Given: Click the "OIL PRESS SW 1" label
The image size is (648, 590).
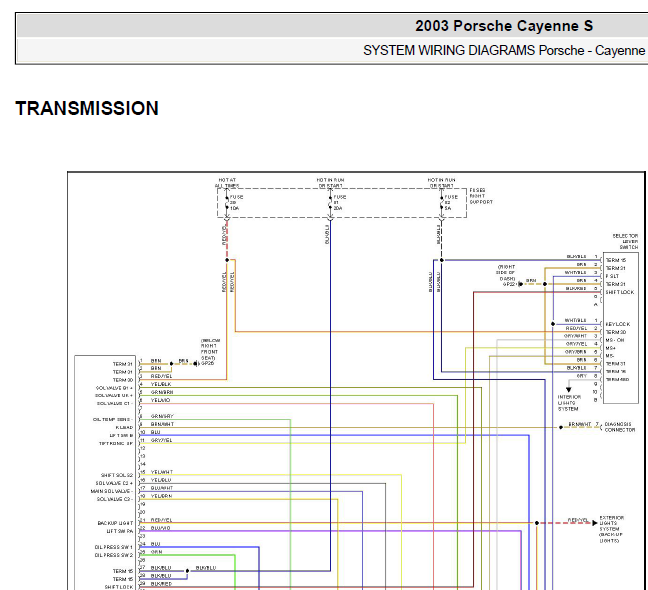Looking at the screenshot, I should tap(114, 547).
